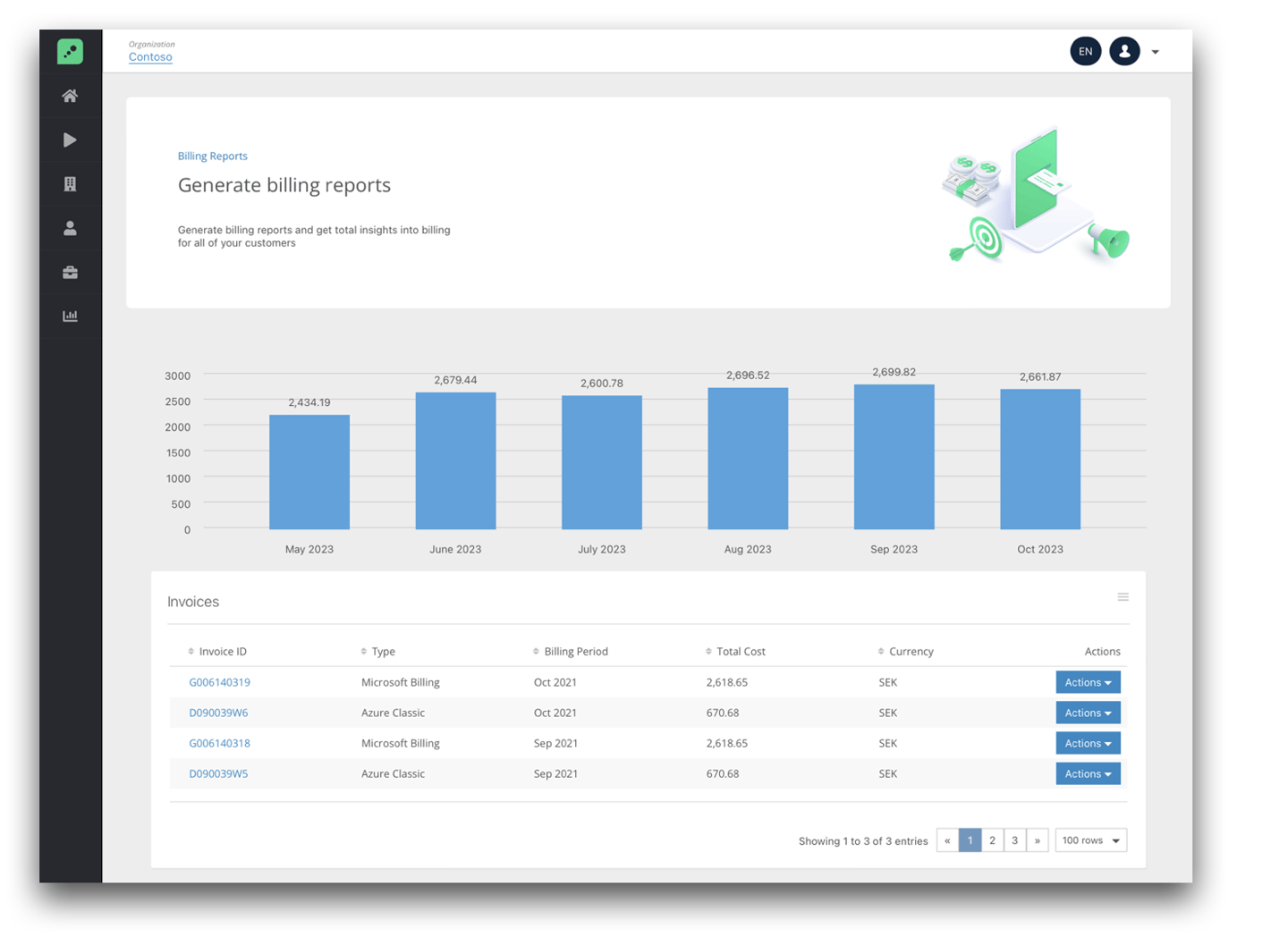Open the customers person icon in sidebar
Image resolution: width=1288 pixels, height=937 pixels.
pos(70,227)
